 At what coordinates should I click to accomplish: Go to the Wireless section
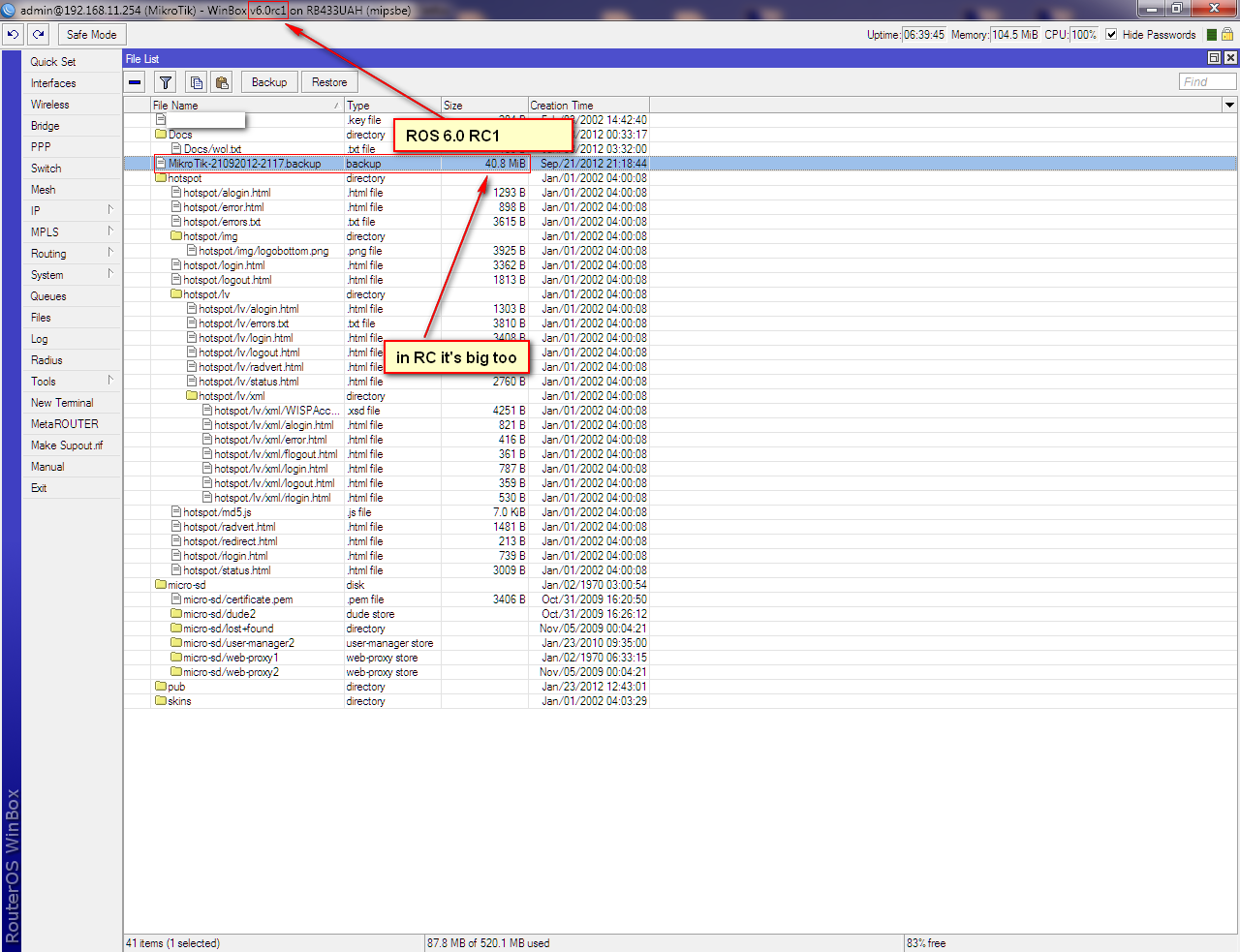coord(50,105)
